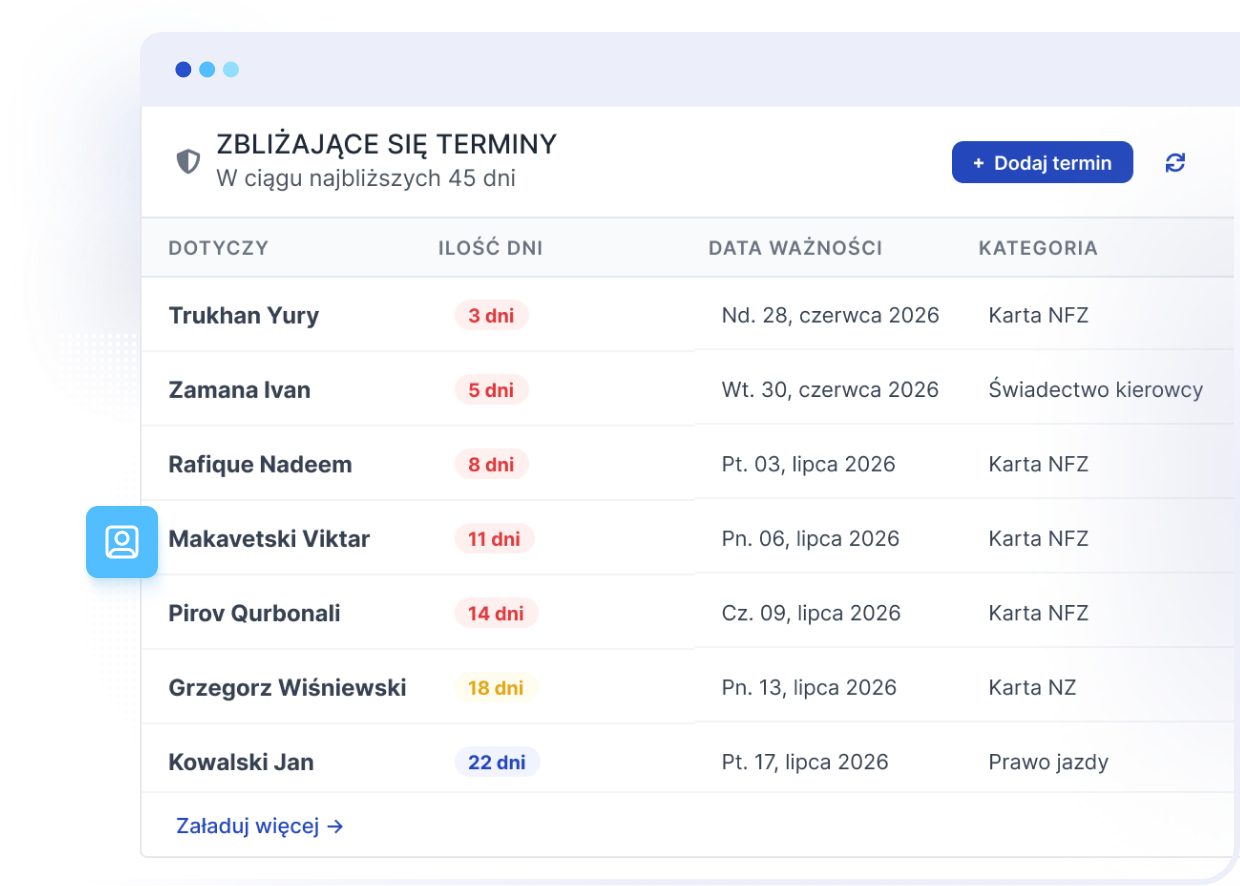Open the Trukhan Yury row
1240x886 pixels.
(687, 315)
